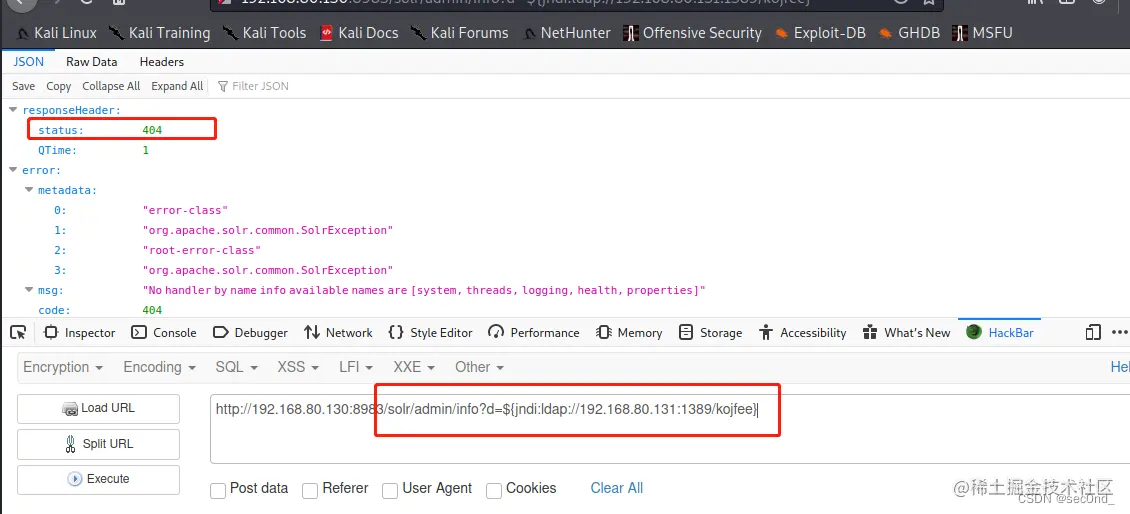Open the Kali Docs bookmark
The height and width of the screenshot is (514, 1130).
(x=359, y=33)
